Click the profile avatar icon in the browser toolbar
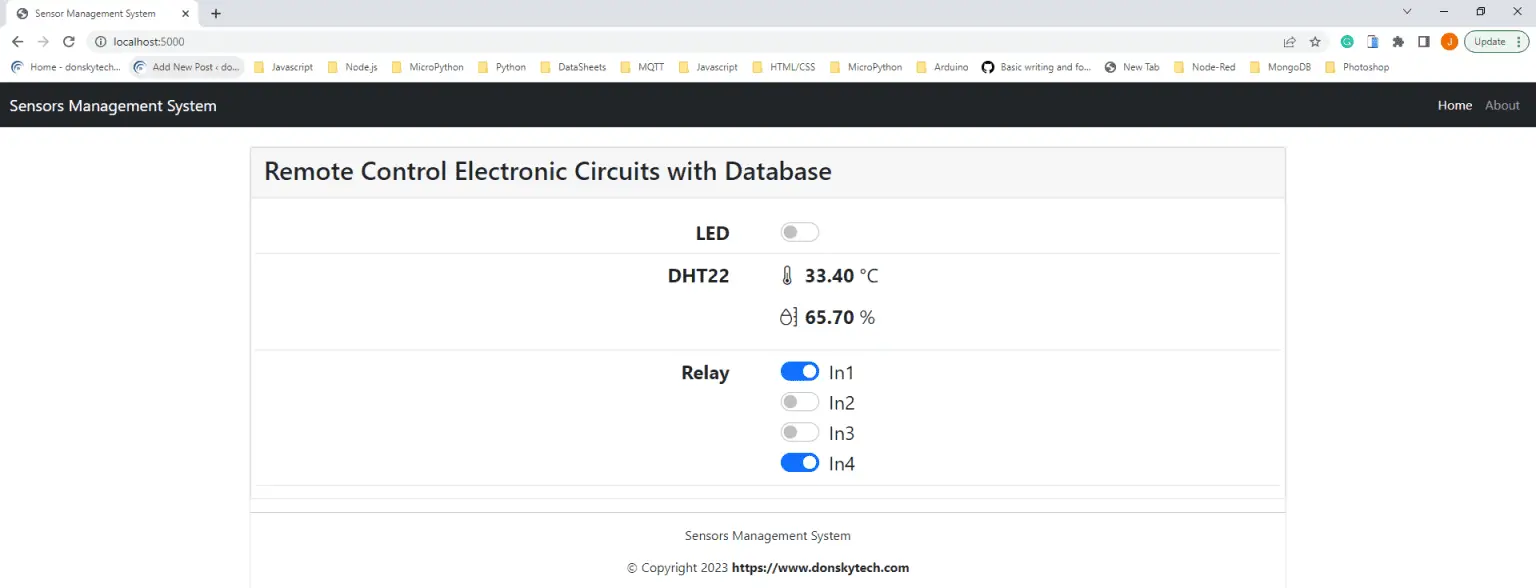This screenshot has width=1536, height=588. 1449,41
